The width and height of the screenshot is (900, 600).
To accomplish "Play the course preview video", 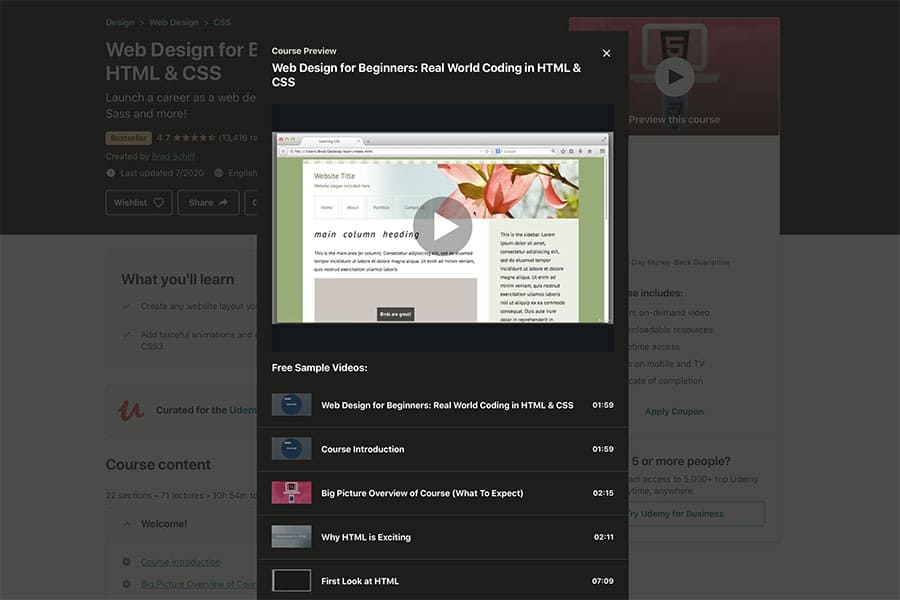I will coord(443,227).
